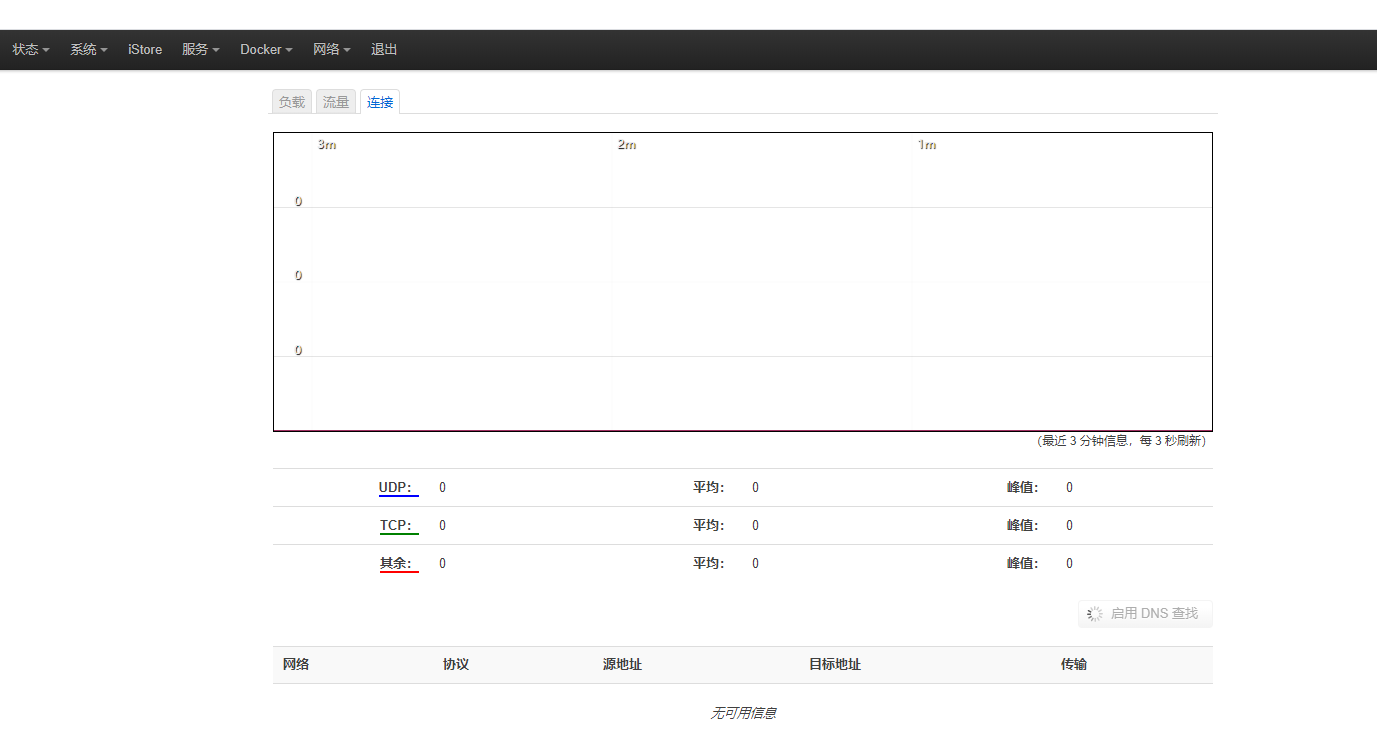This screenshot has height=745, width=1377.
Task: Click the 退出 logout link
Action: click(x=384, y=50)
